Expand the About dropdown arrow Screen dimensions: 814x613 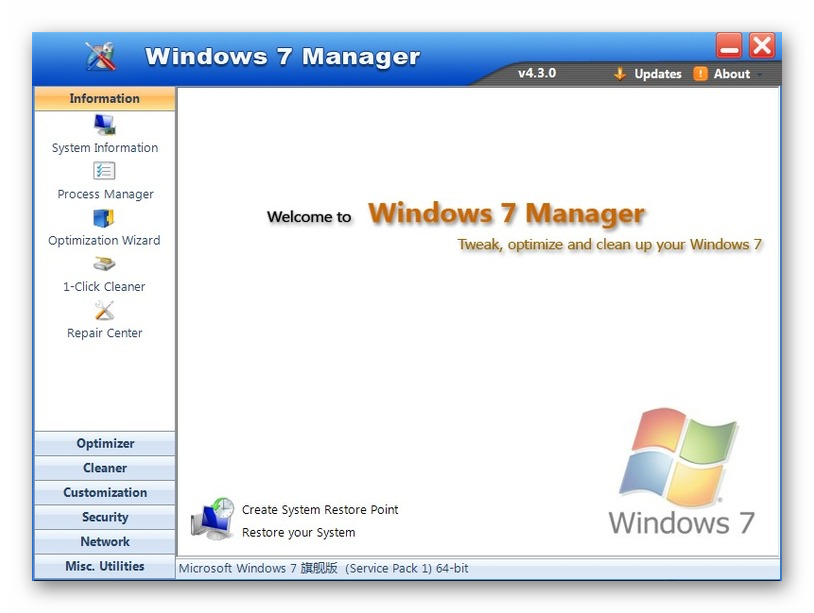759,75
